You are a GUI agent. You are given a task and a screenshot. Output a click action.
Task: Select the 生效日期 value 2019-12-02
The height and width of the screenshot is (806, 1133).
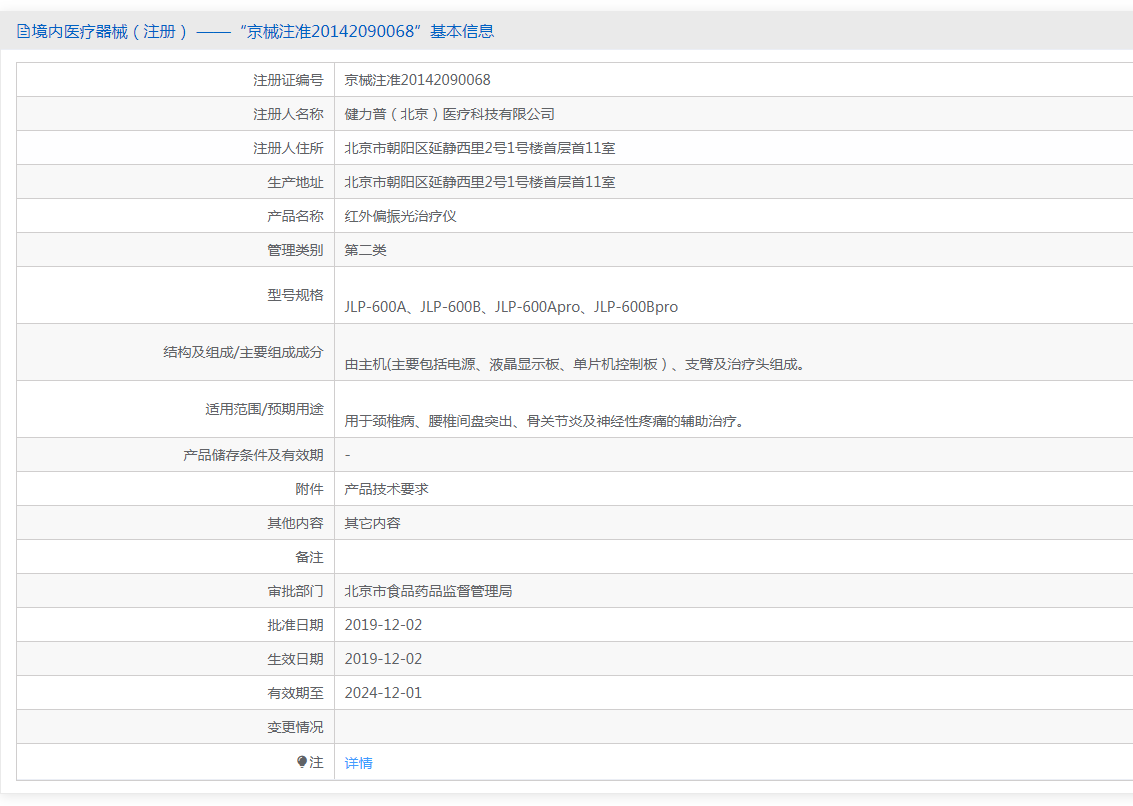tap(383, 659)
